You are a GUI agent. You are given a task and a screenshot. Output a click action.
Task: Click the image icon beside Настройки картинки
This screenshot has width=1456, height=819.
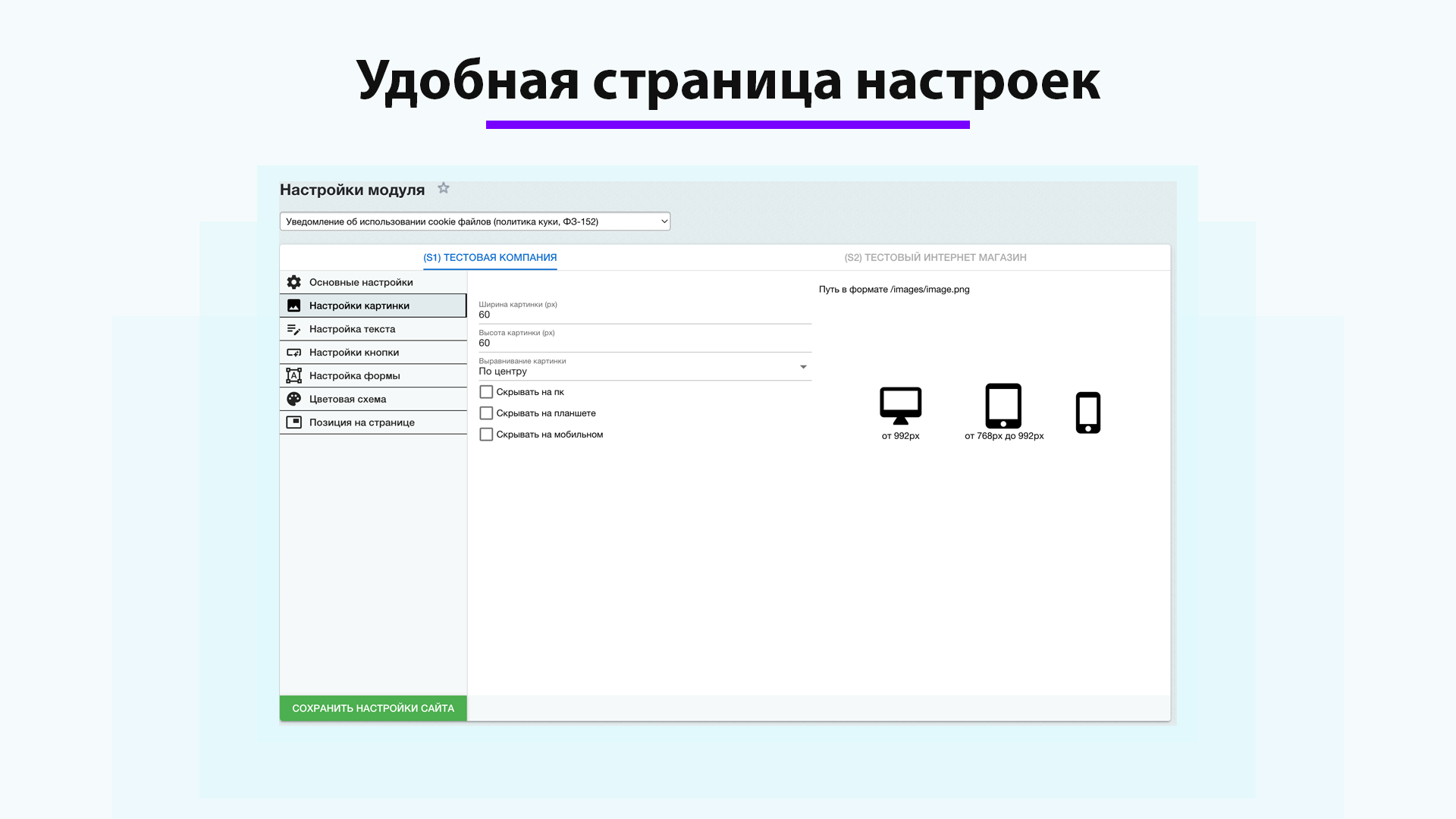coord(293,305)
